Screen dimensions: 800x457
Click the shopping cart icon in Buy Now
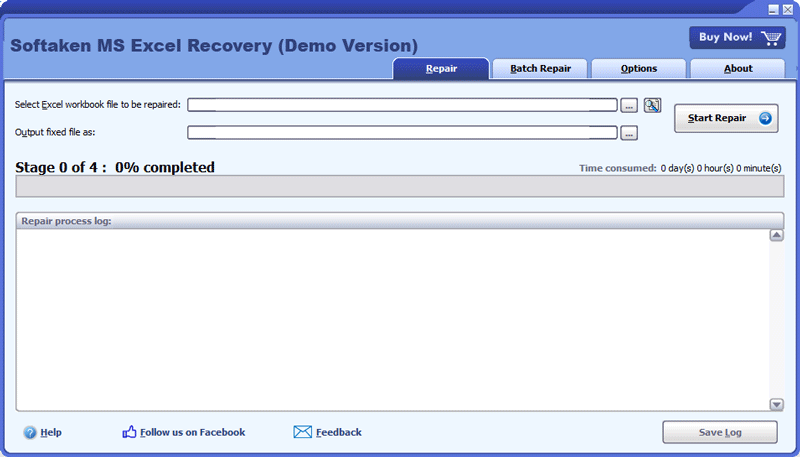tap(771, 38)
